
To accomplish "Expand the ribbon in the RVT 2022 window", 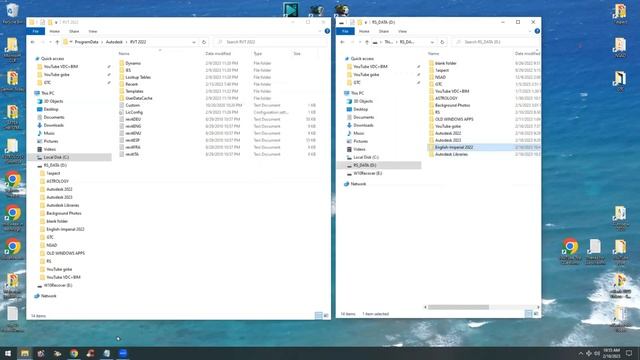I will point(320,31).
